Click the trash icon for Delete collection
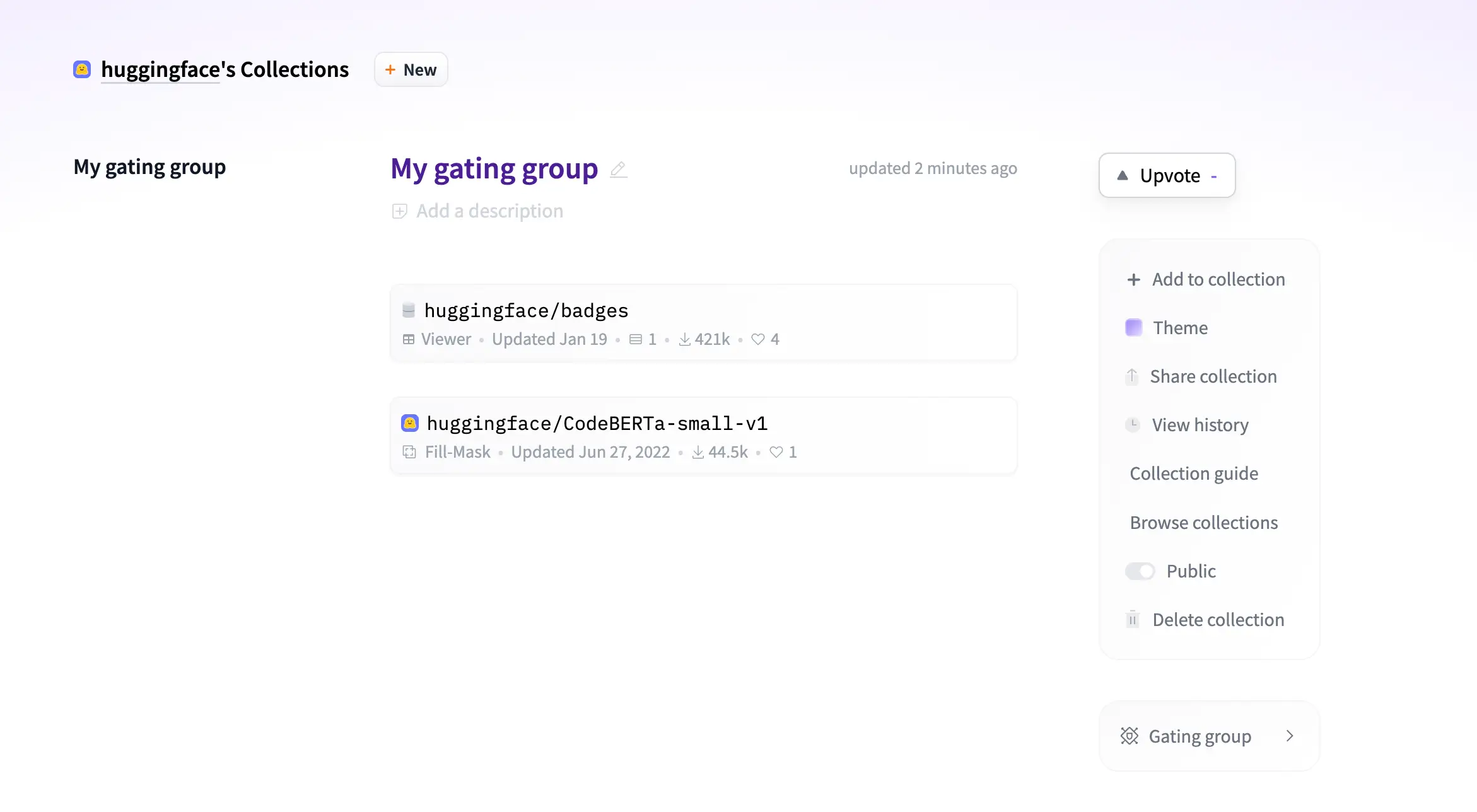Viewport: 1477px width, 812px height. pyautogui.click(x=1133, y=620)
